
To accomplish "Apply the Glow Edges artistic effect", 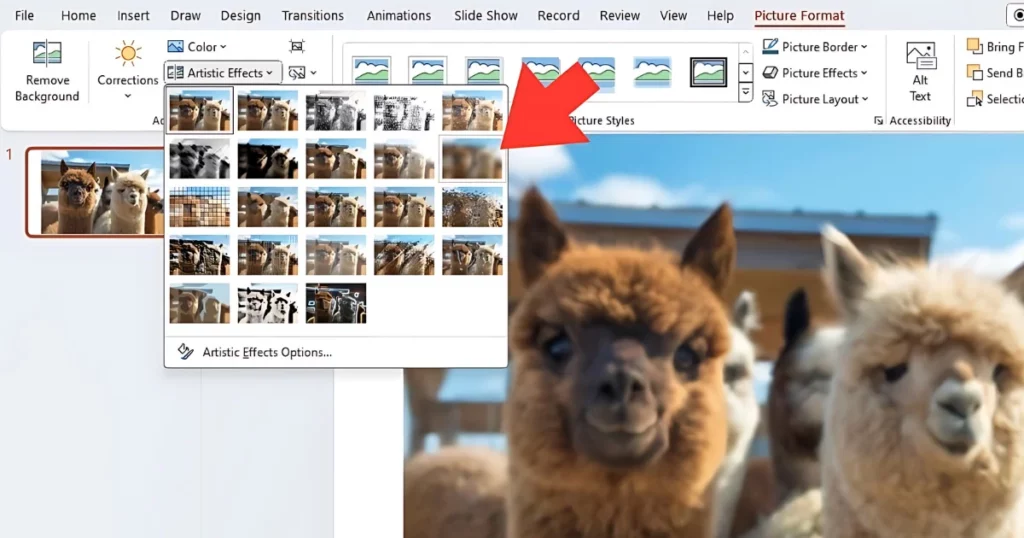I will 336,304.
